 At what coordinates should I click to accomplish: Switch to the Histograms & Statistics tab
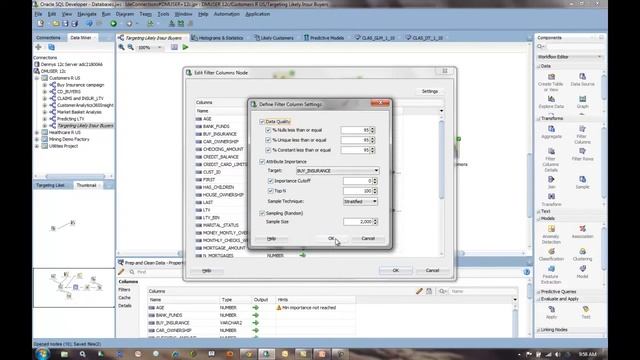pos(217,38)
